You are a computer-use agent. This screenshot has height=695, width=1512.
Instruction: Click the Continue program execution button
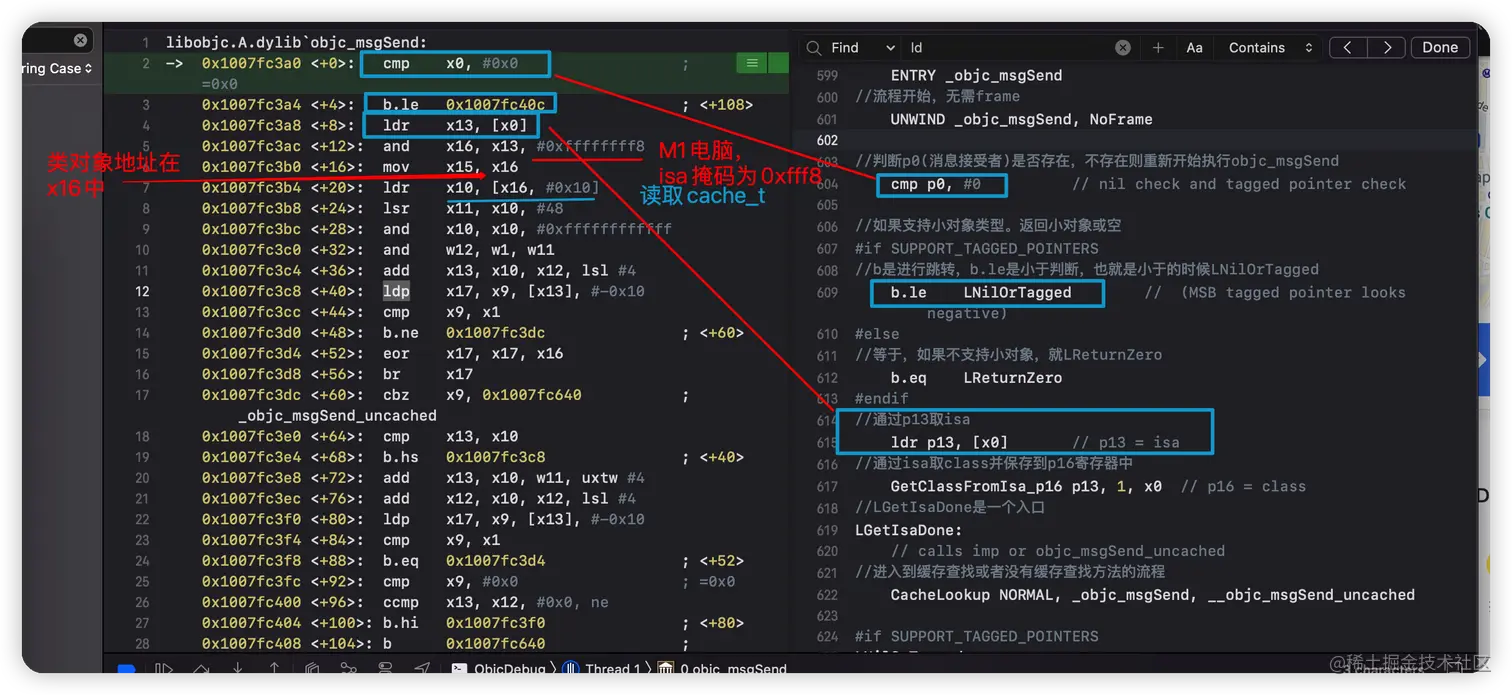click(x=164, y=669)
